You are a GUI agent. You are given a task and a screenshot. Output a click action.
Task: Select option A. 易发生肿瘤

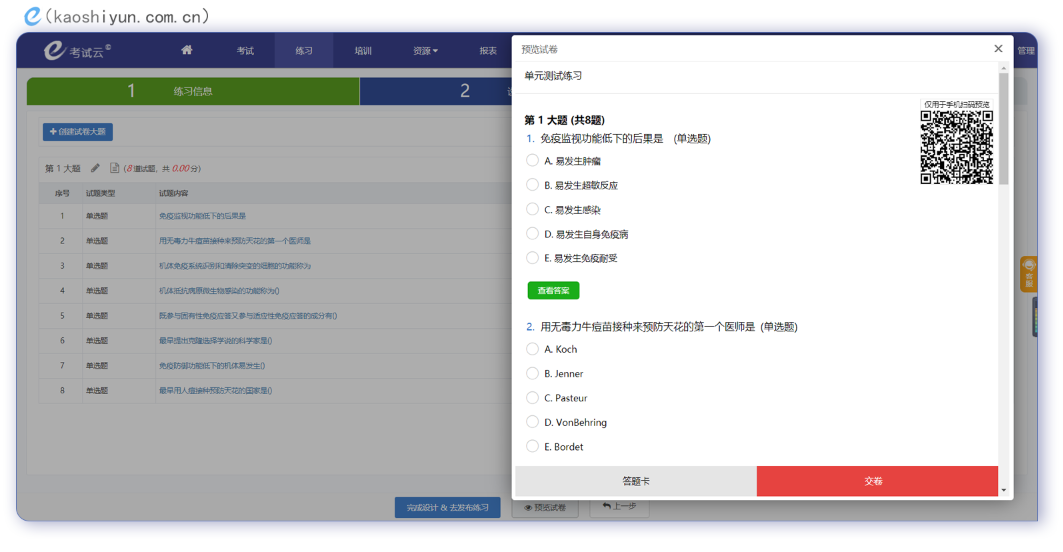(532, 160)
